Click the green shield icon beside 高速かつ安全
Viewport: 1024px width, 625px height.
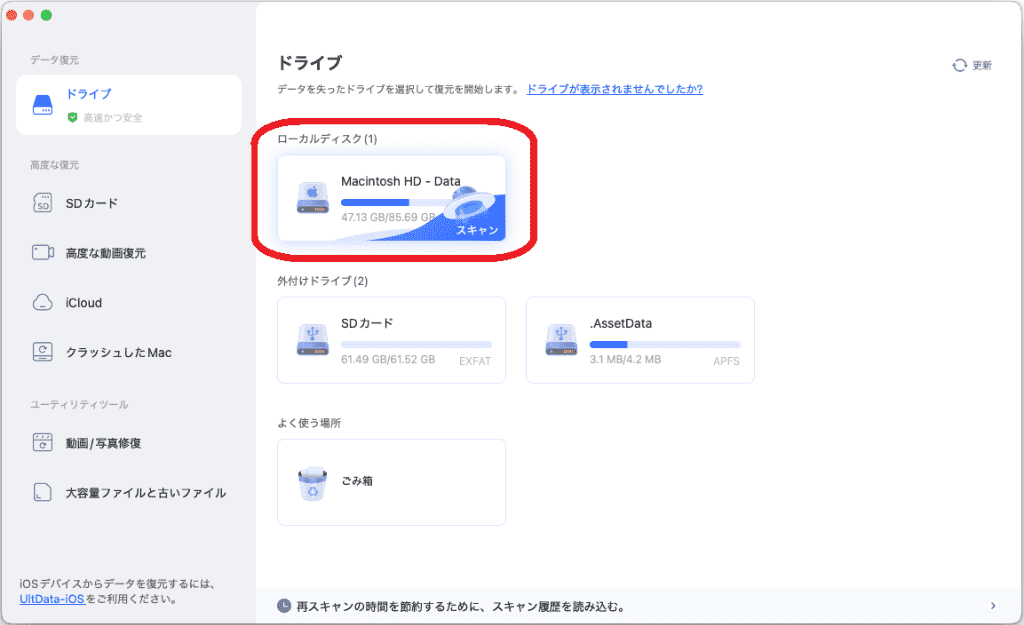point(72,118)
